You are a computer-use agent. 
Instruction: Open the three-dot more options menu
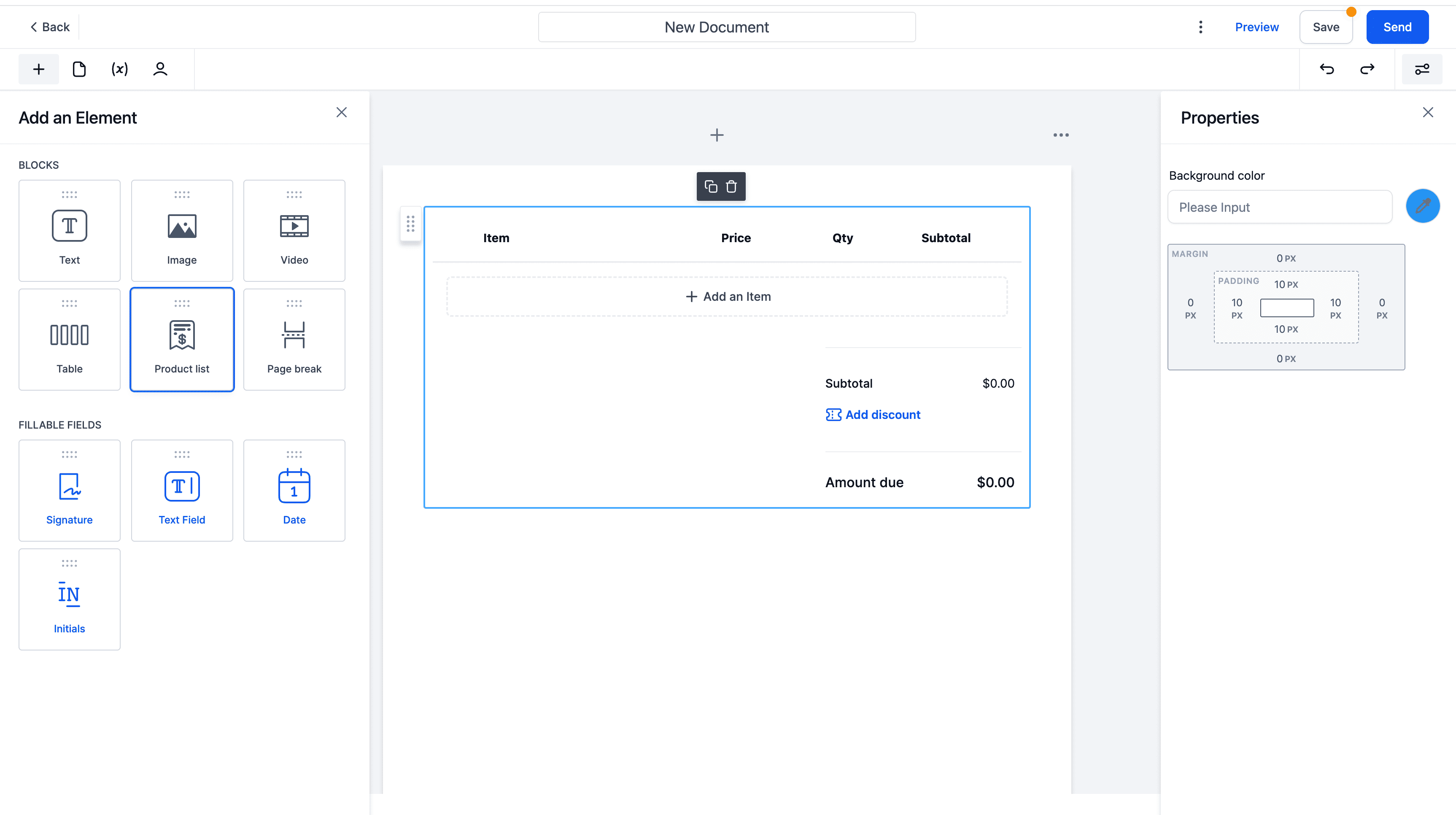coord(1200,27)
